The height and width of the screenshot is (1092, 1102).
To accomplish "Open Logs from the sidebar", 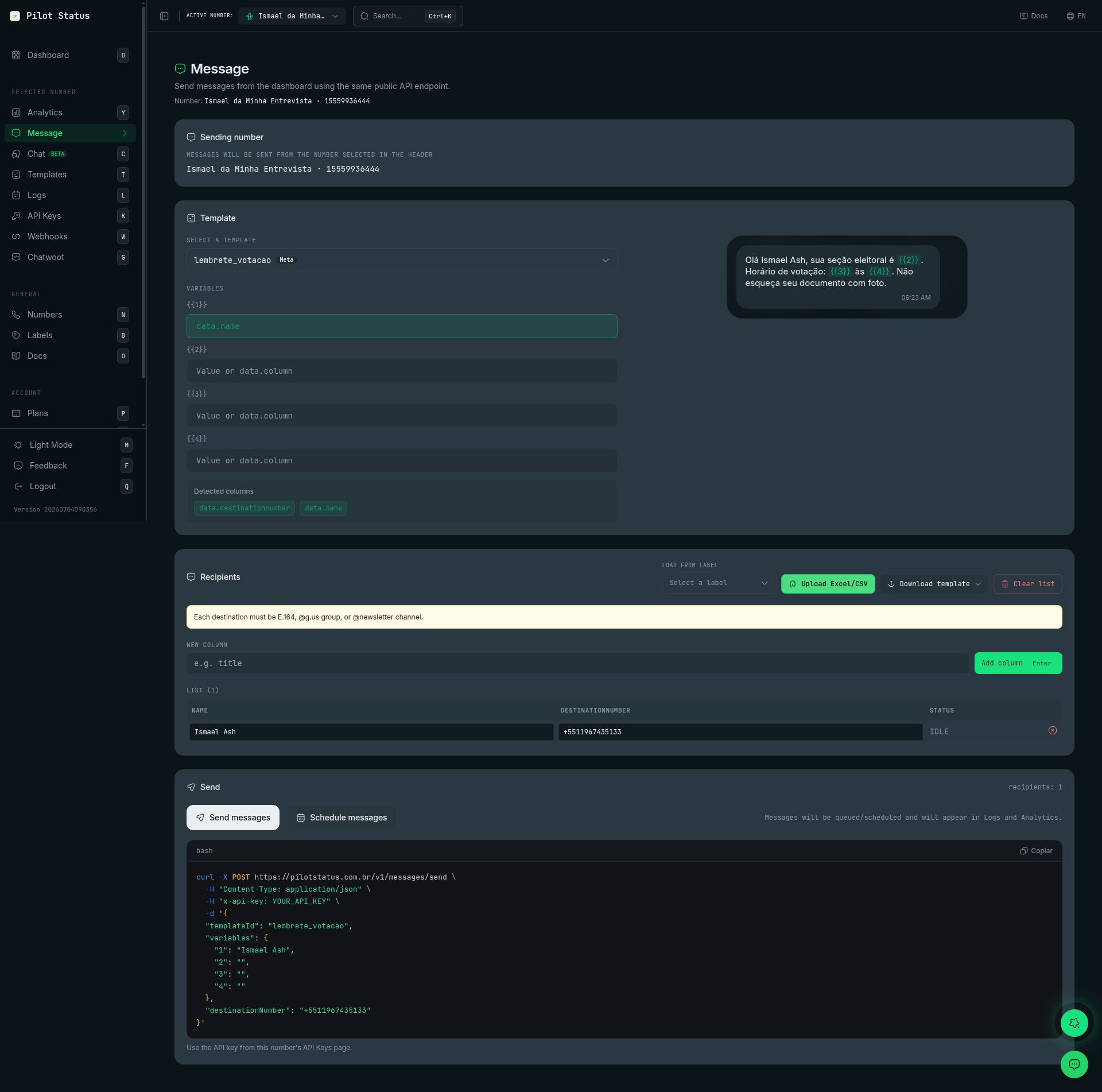I will [70, 195].
